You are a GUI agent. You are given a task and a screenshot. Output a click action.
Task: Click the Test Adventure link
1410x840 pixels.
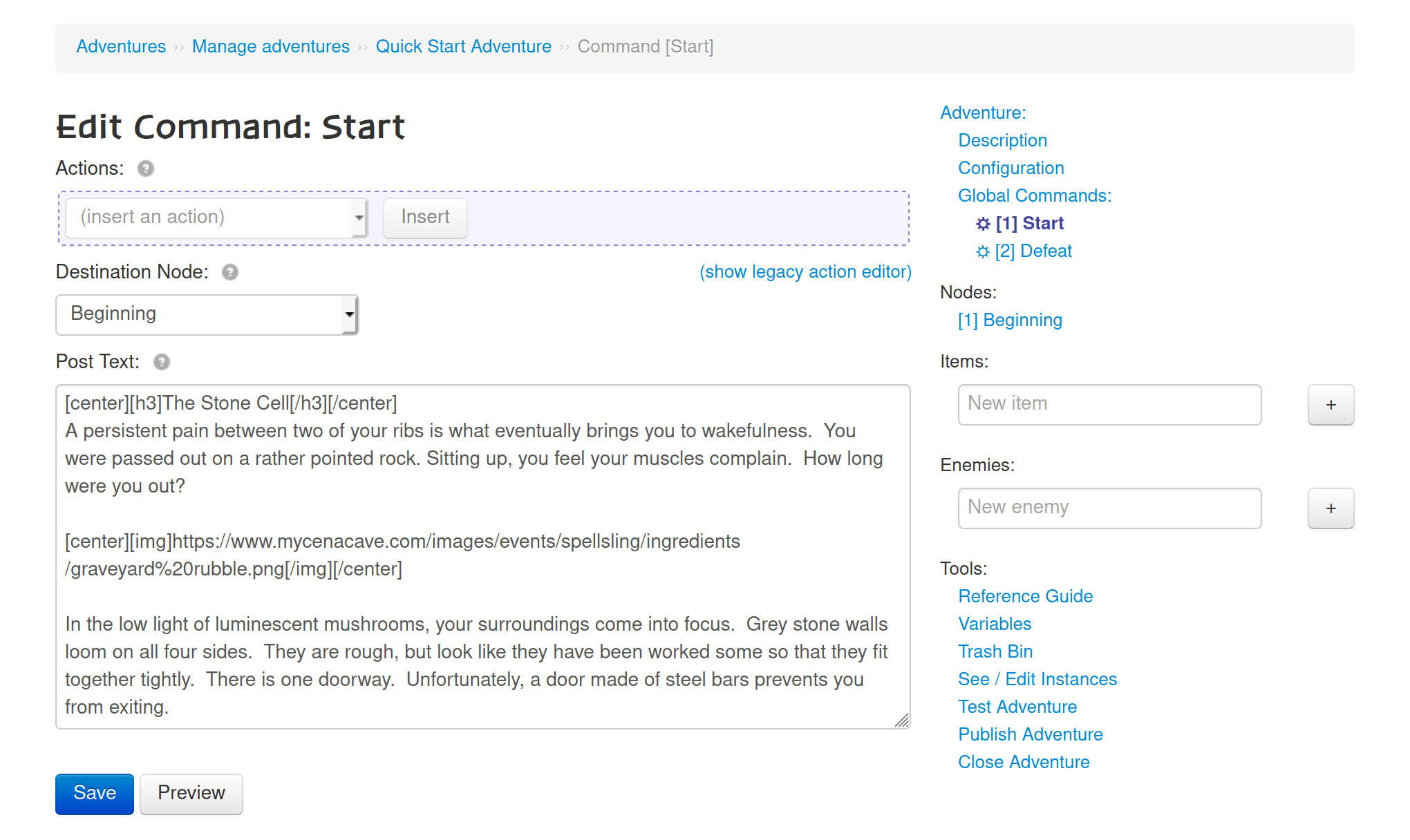pos(1017,707)
